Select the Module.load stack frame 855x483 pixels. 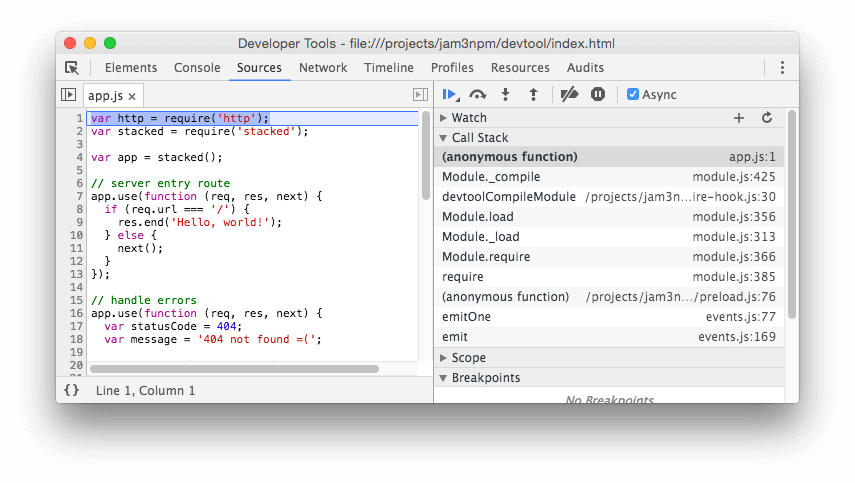point(609,217)
